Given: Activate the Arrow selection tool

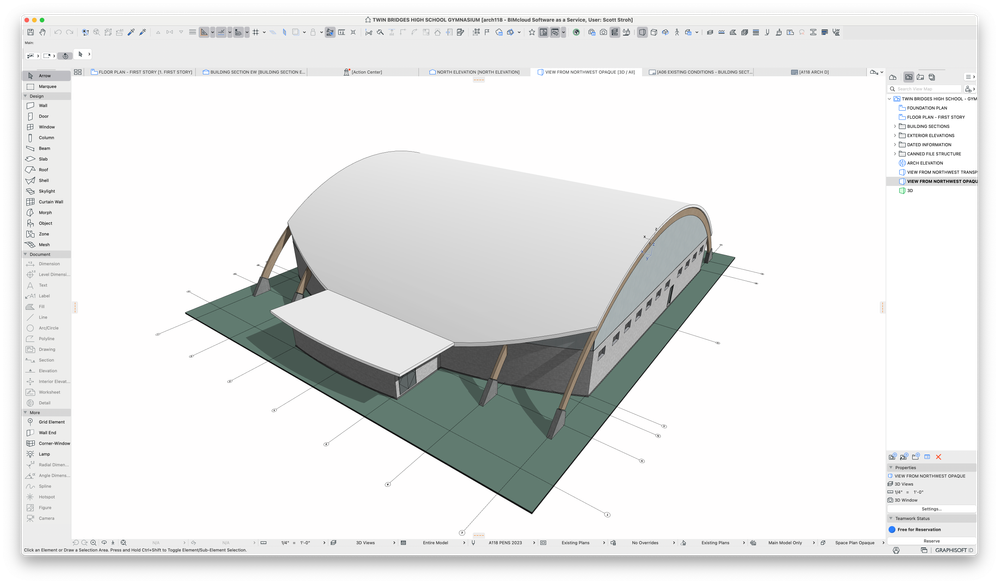Looking at the screenshot, I should 47,75.
